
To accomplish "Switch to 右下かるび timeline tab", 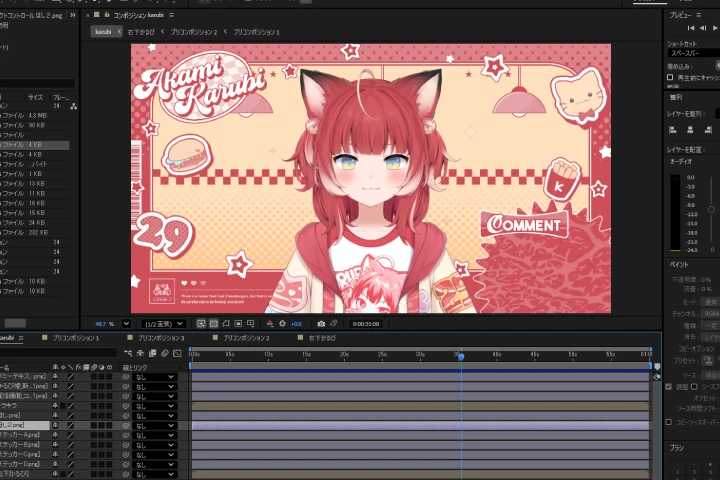I will [x=322, y=338].
